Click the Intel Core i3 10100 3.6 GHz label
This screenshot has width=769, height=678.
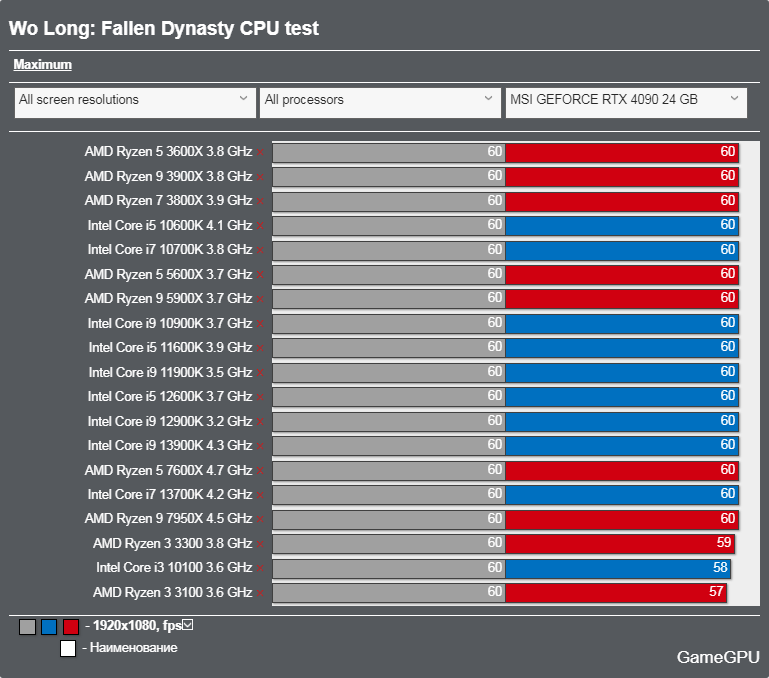[174, 568]
